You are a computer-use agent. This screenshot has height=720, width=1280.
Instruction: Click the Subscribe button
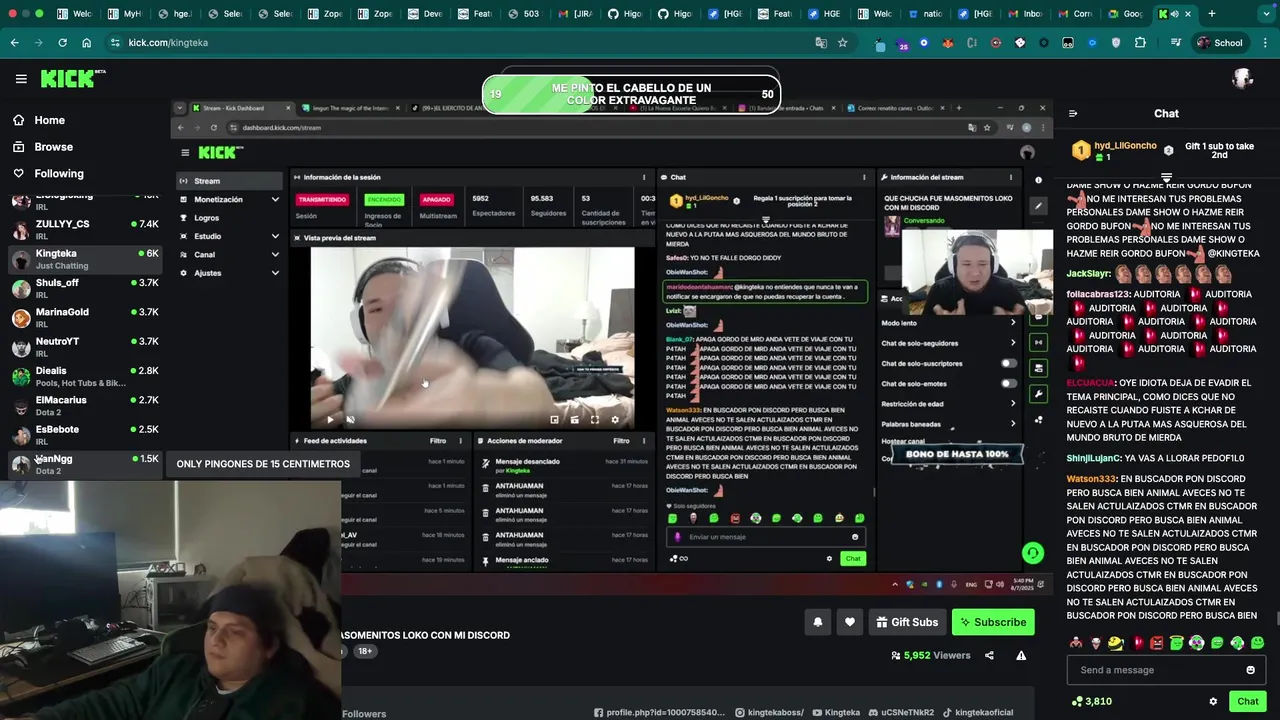pyautogui.click(x=993, y=622)
